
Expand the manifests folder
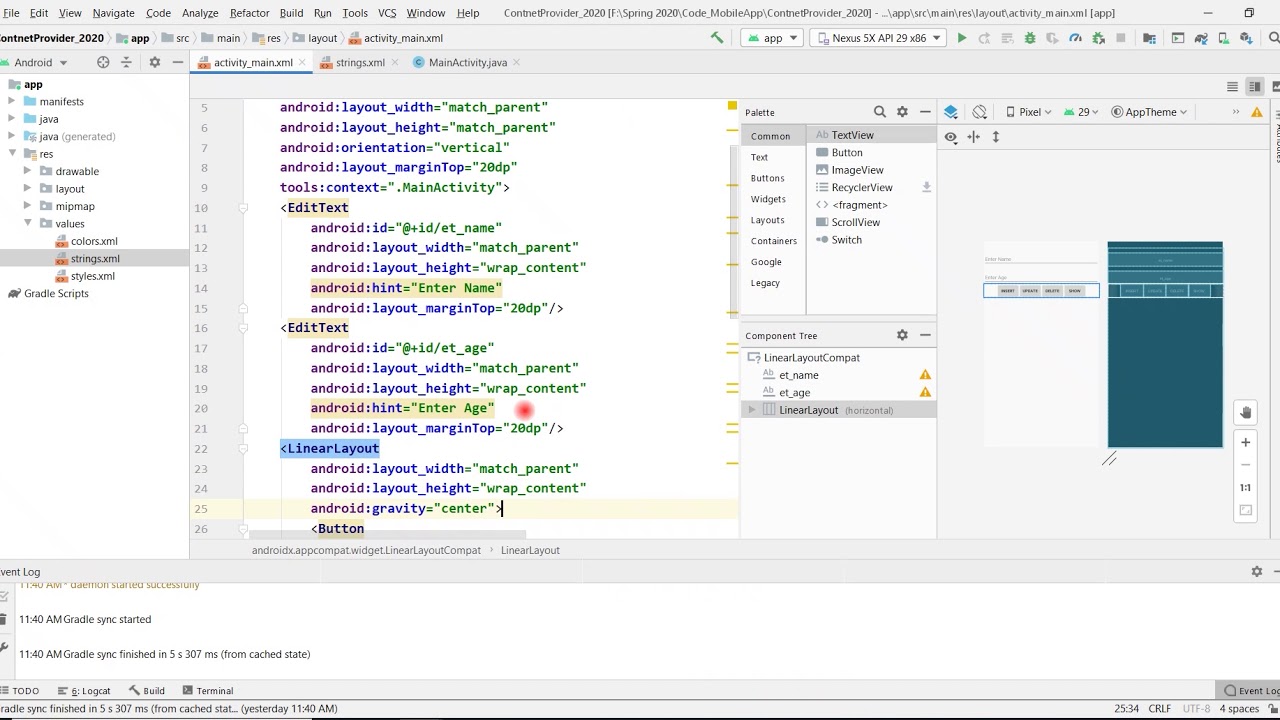coord(12,102)
